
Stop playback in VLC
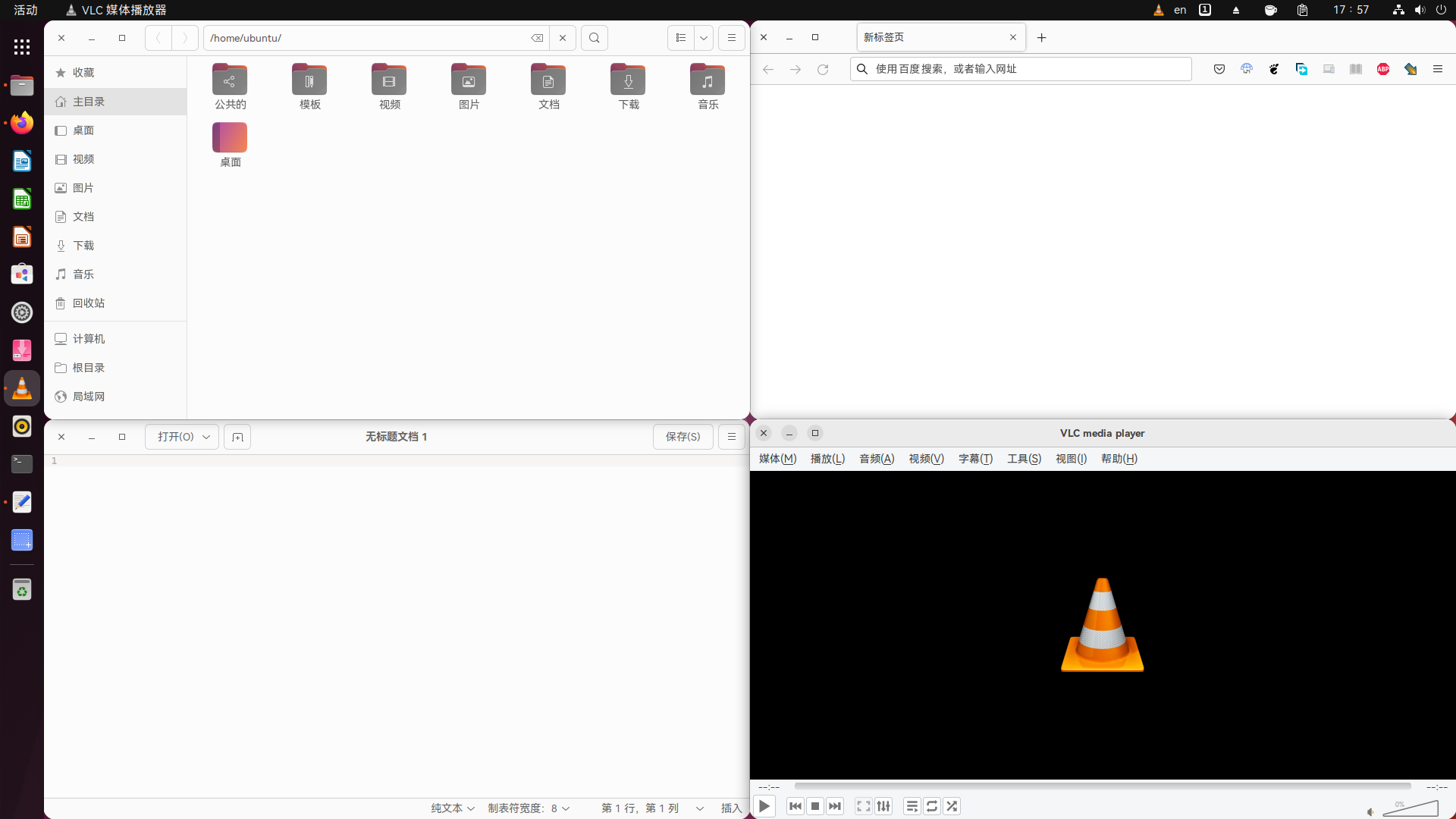815,806
